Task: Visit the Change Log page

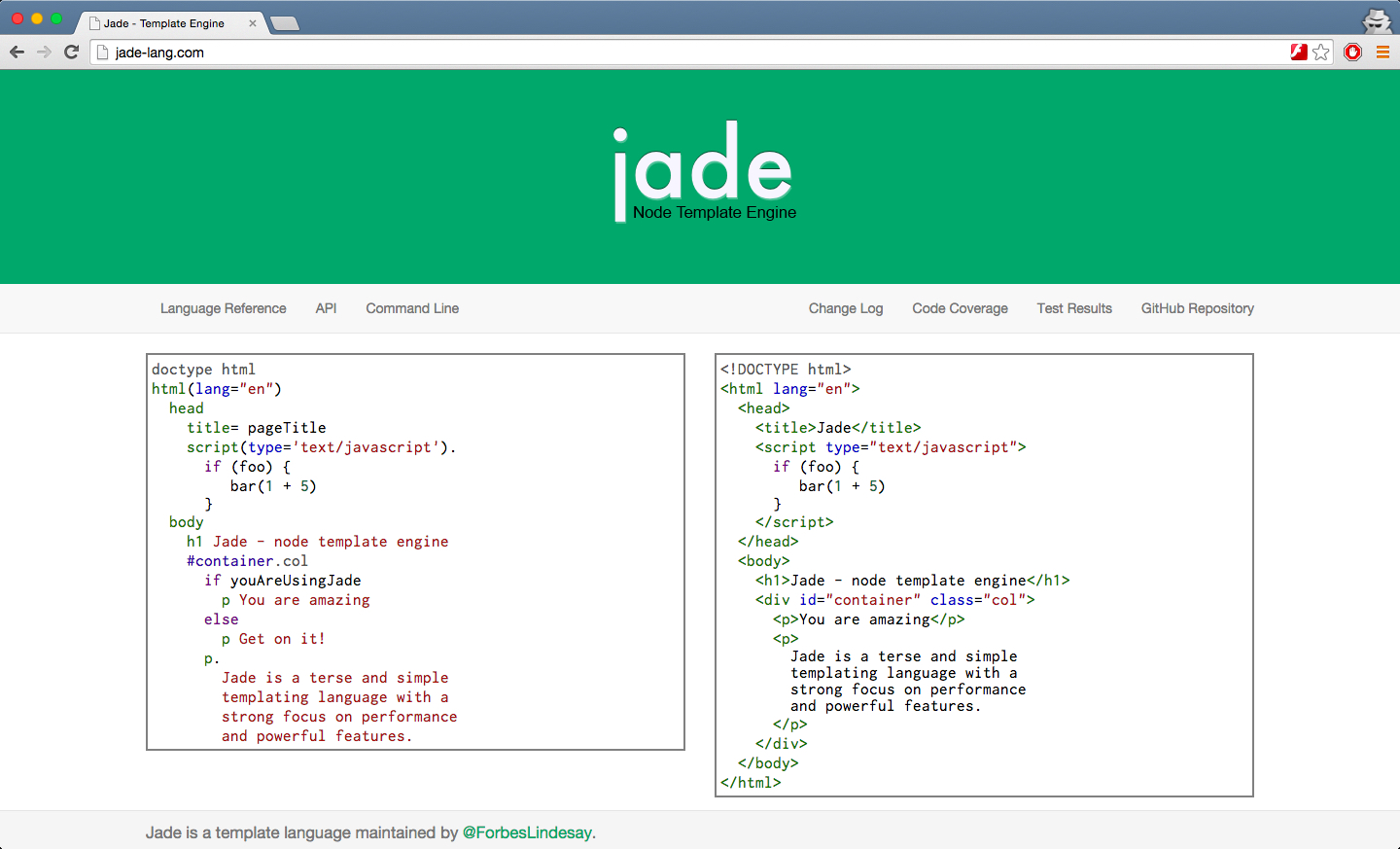Action: pyautogui.click(x=846, y=308)
